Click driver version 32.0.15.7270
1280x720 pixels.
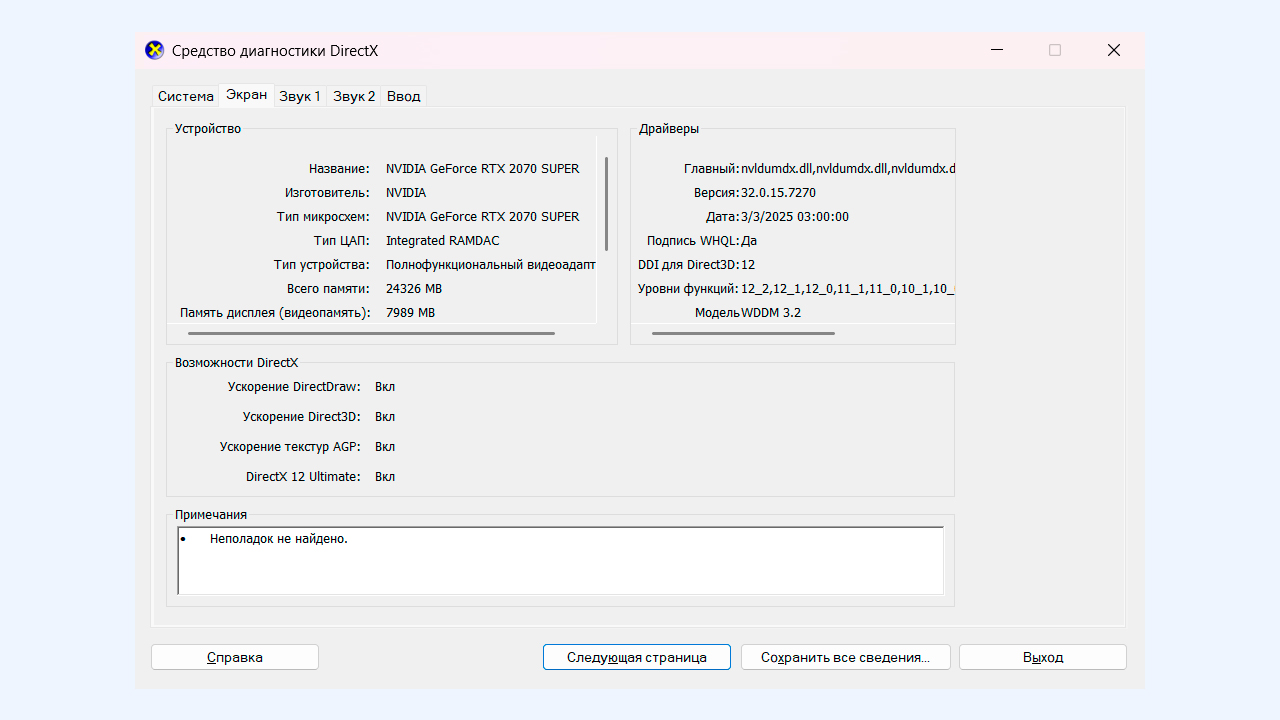tap(778, 193)
